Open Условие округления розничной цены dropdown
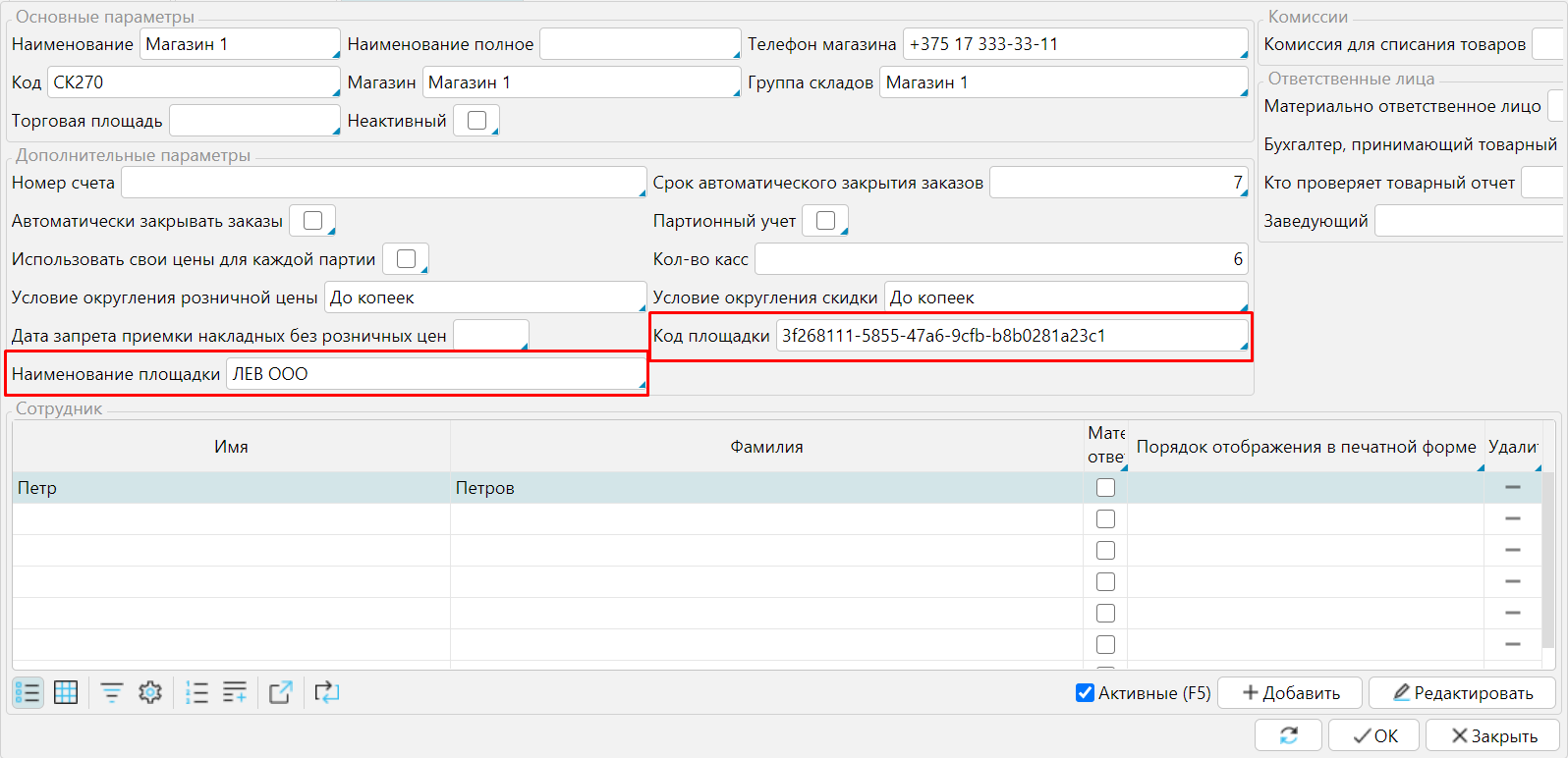Screen dimensions: 1568x758 click(485, 298)
